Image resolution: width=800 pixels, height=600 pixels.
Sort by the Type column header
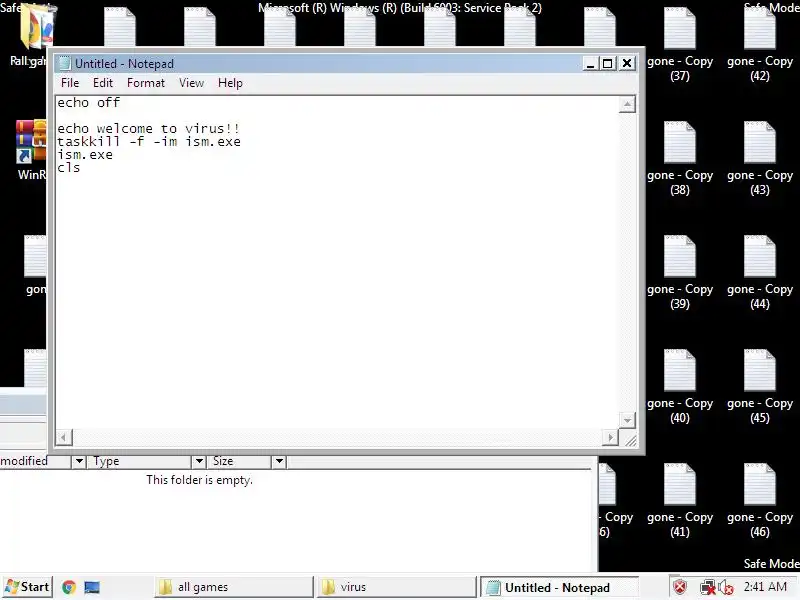tap(139, 461)
